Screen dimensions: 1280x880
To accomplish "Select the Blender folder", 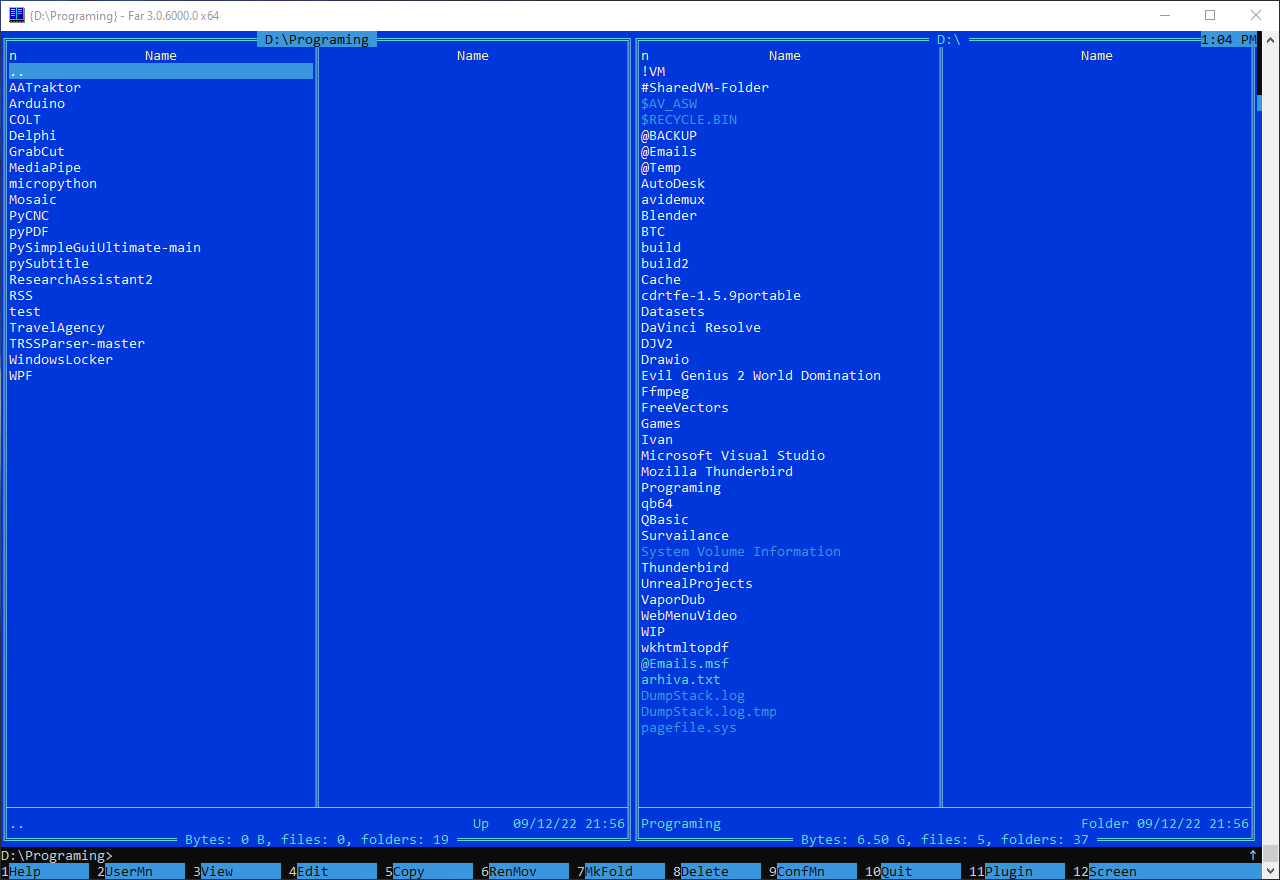I will (669, 215).
